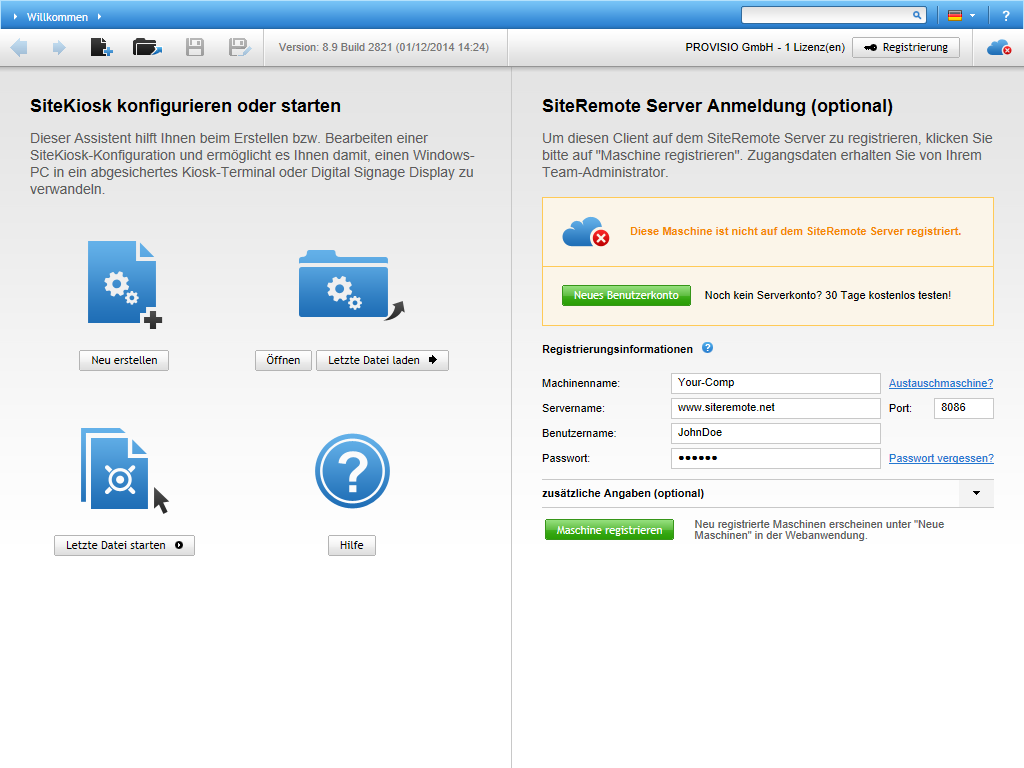Click the SiteRemote cloud status toolbar icon
Viewport: 1024px width, 768px height.
tap(998, 47)
